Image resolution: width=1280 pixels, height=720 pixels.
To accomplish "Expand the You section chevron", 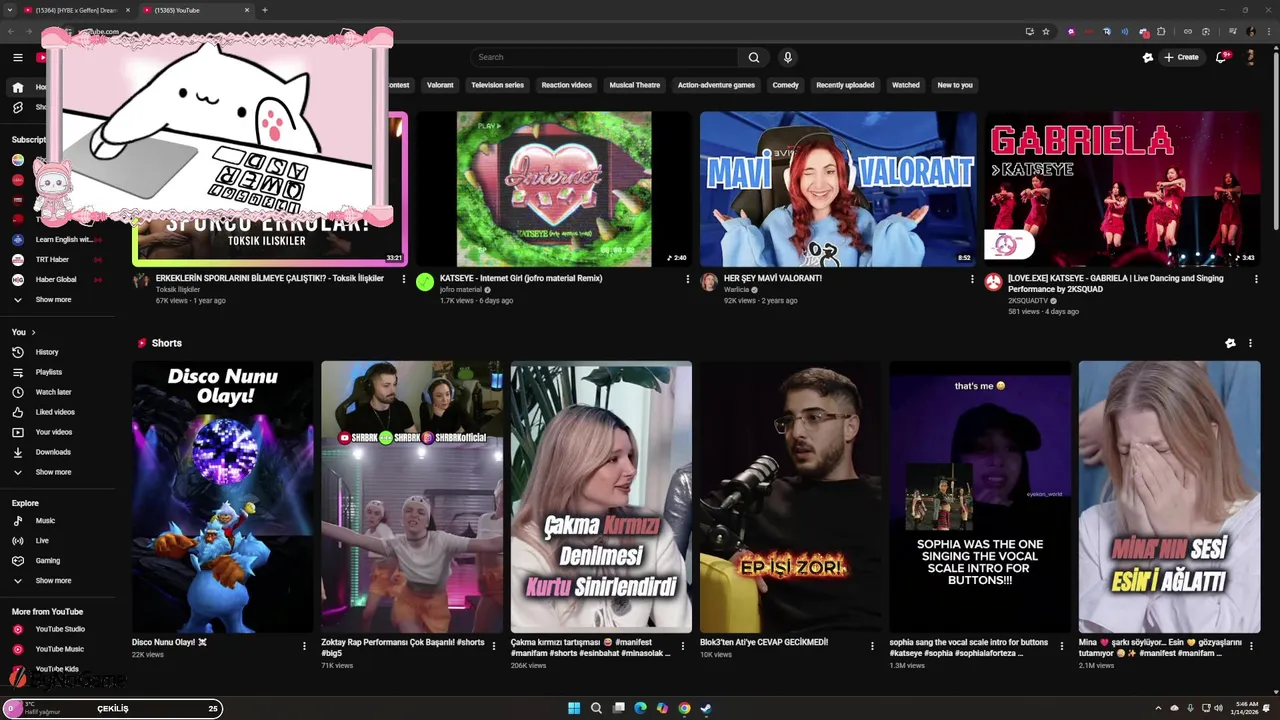I will point(33,332).
